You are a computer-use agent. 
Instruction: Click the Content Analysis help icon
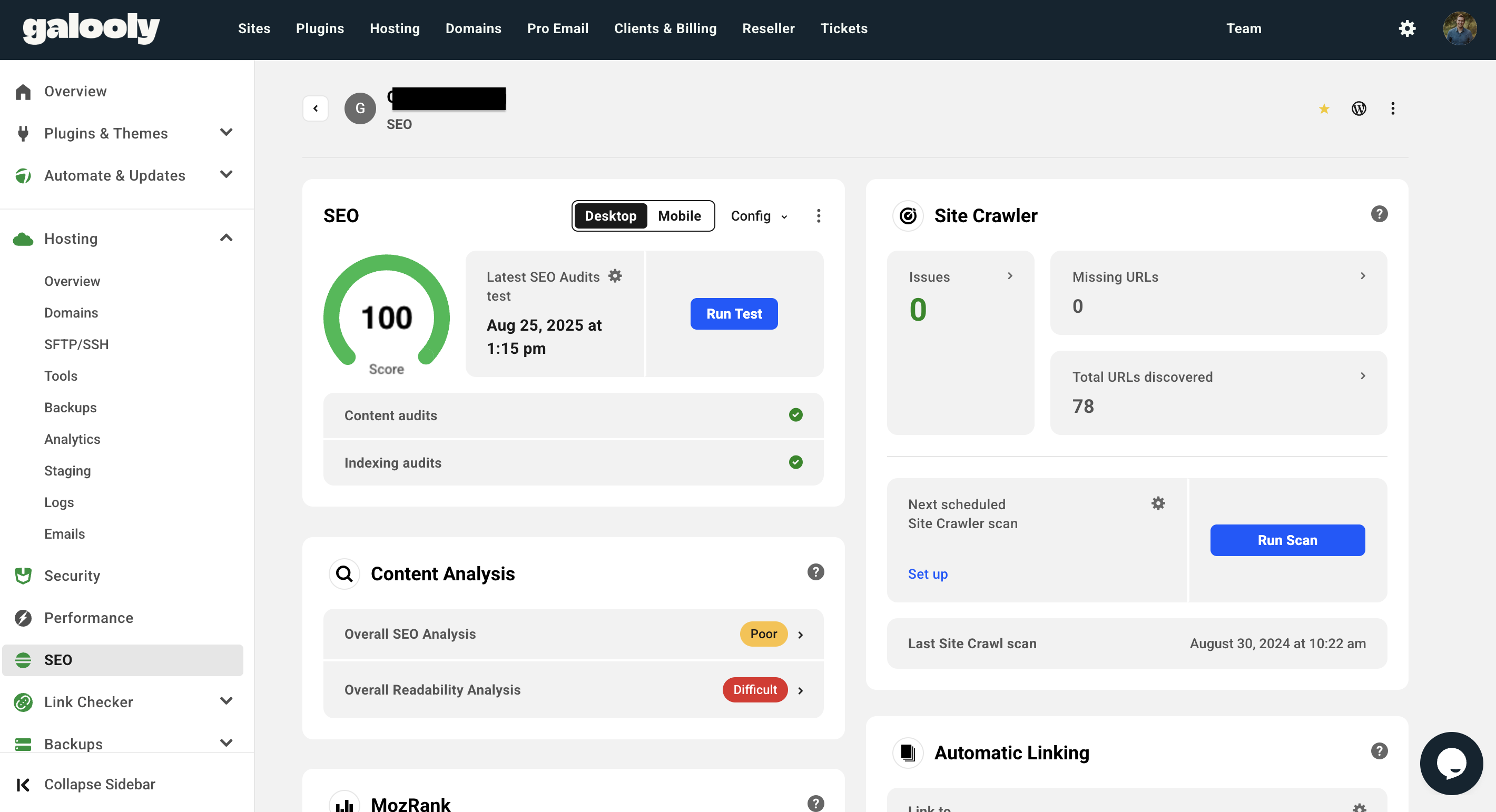pos(815,572)
